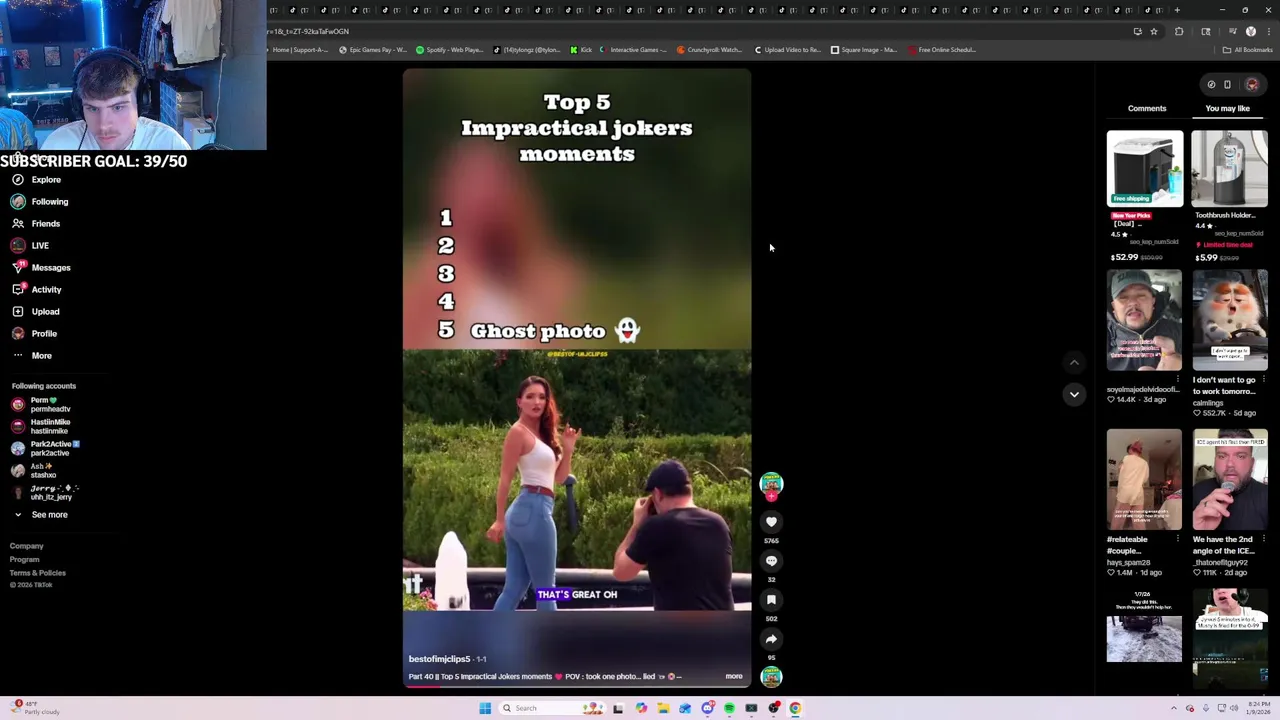Screen dimensions: 1280x720
Task: Save the video with the bookmark icon
Action: pyautogui.click(x=771, y=600)
